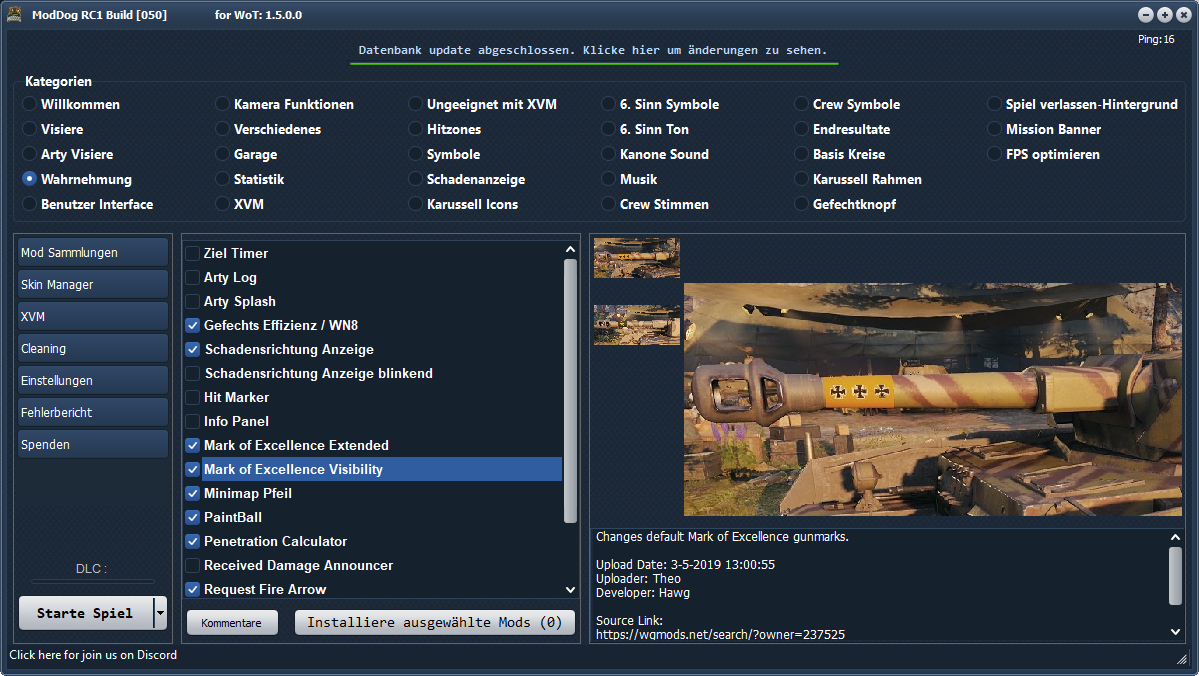Viewport: 1199px width, 676px height.
Task: Close the ModDog window
Action: [1184, 15]
